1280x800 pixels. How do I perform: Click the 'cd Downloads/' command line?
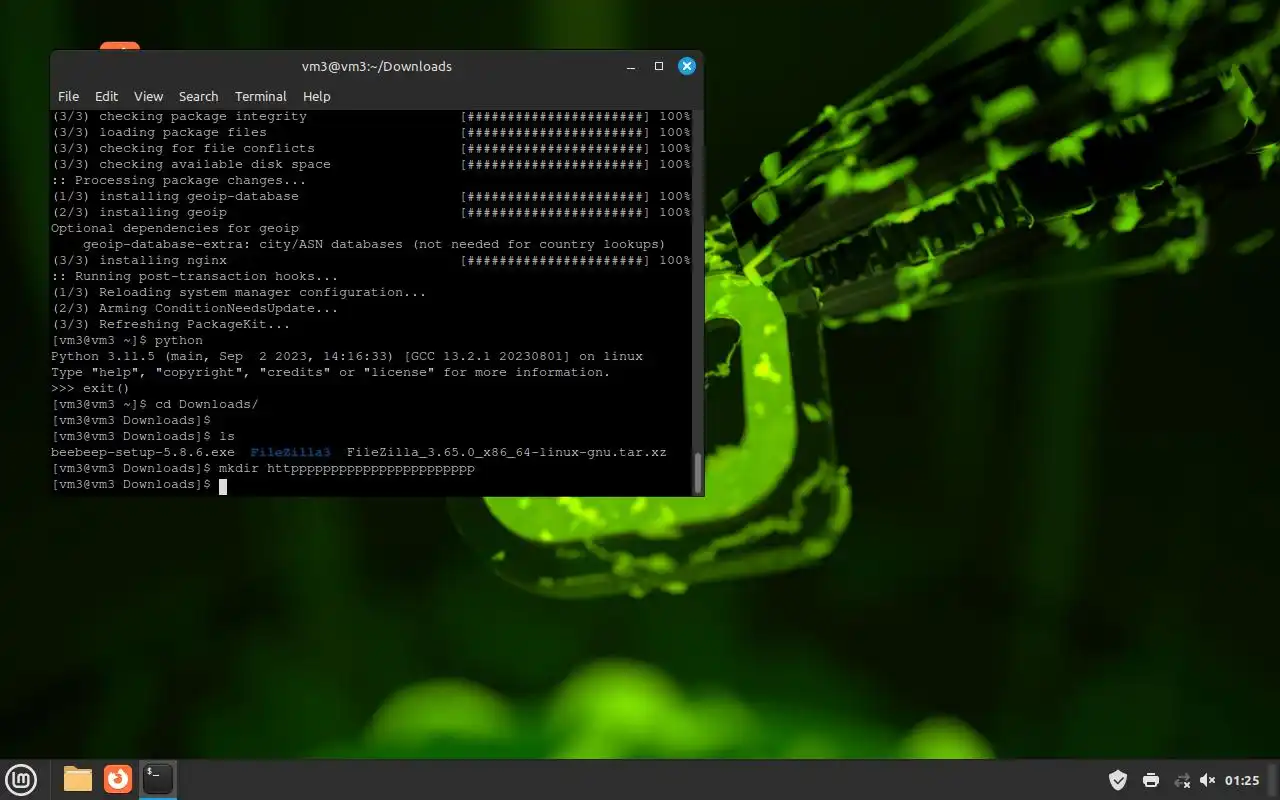[155, 404]
